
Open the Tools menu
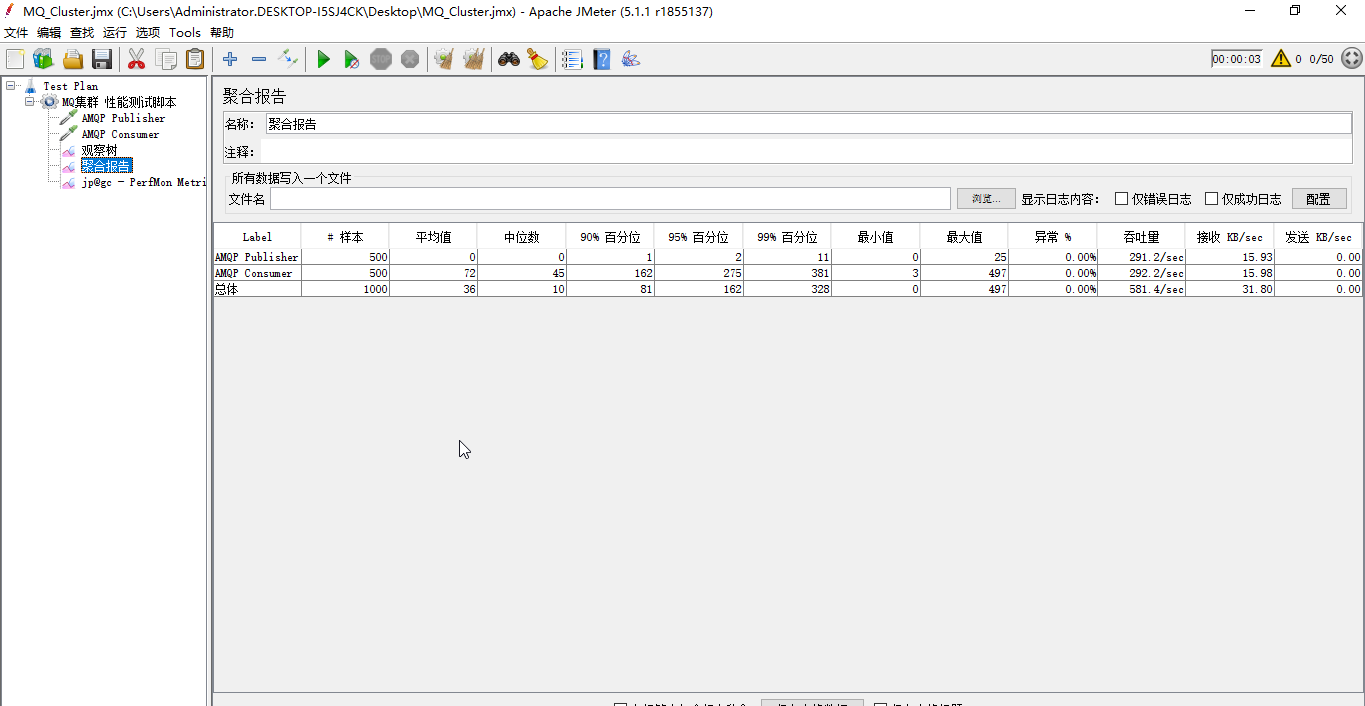(x=185, y=32)
